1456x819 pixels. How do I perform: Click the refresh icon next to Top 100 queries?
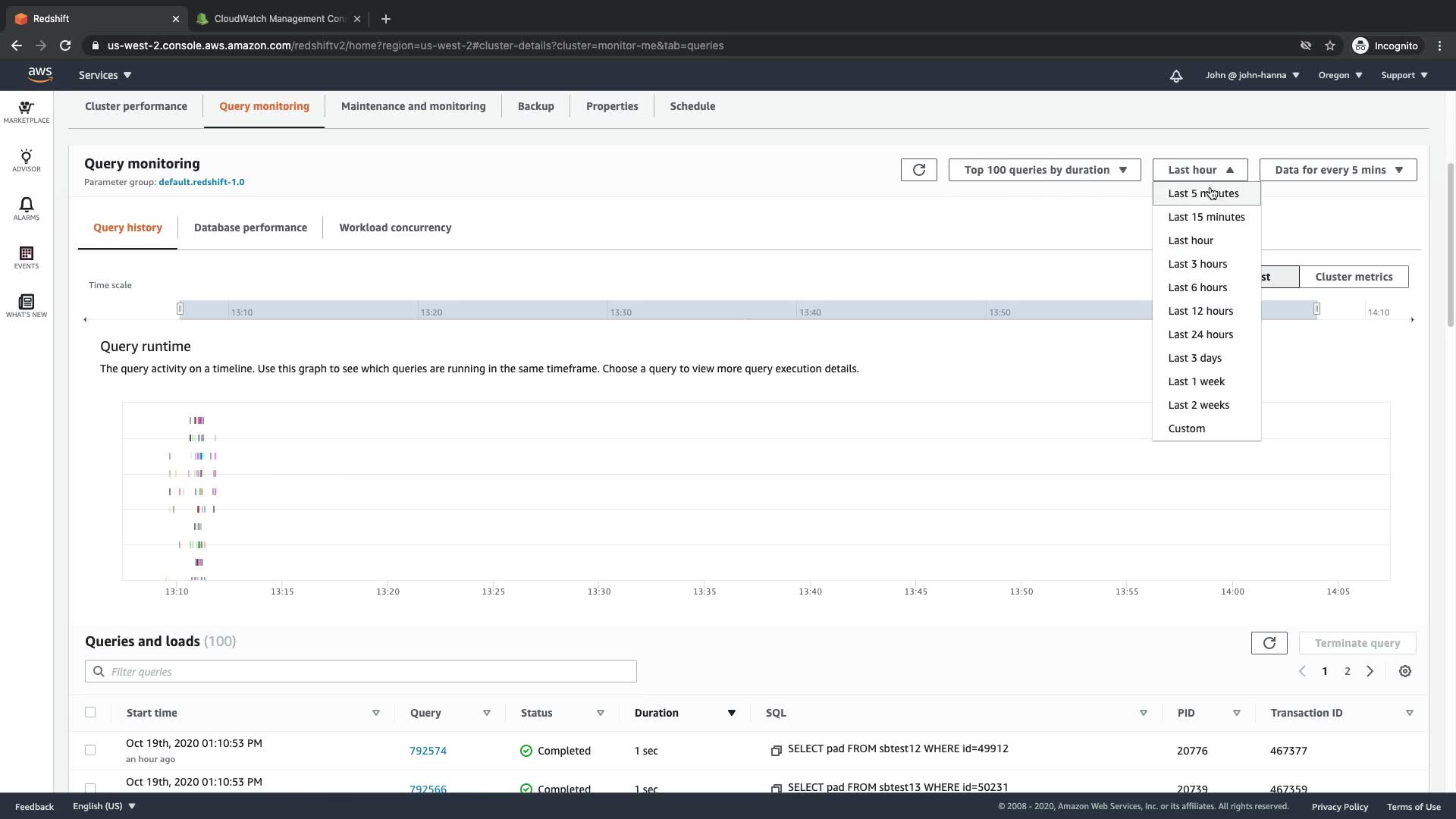pos(918,170)
